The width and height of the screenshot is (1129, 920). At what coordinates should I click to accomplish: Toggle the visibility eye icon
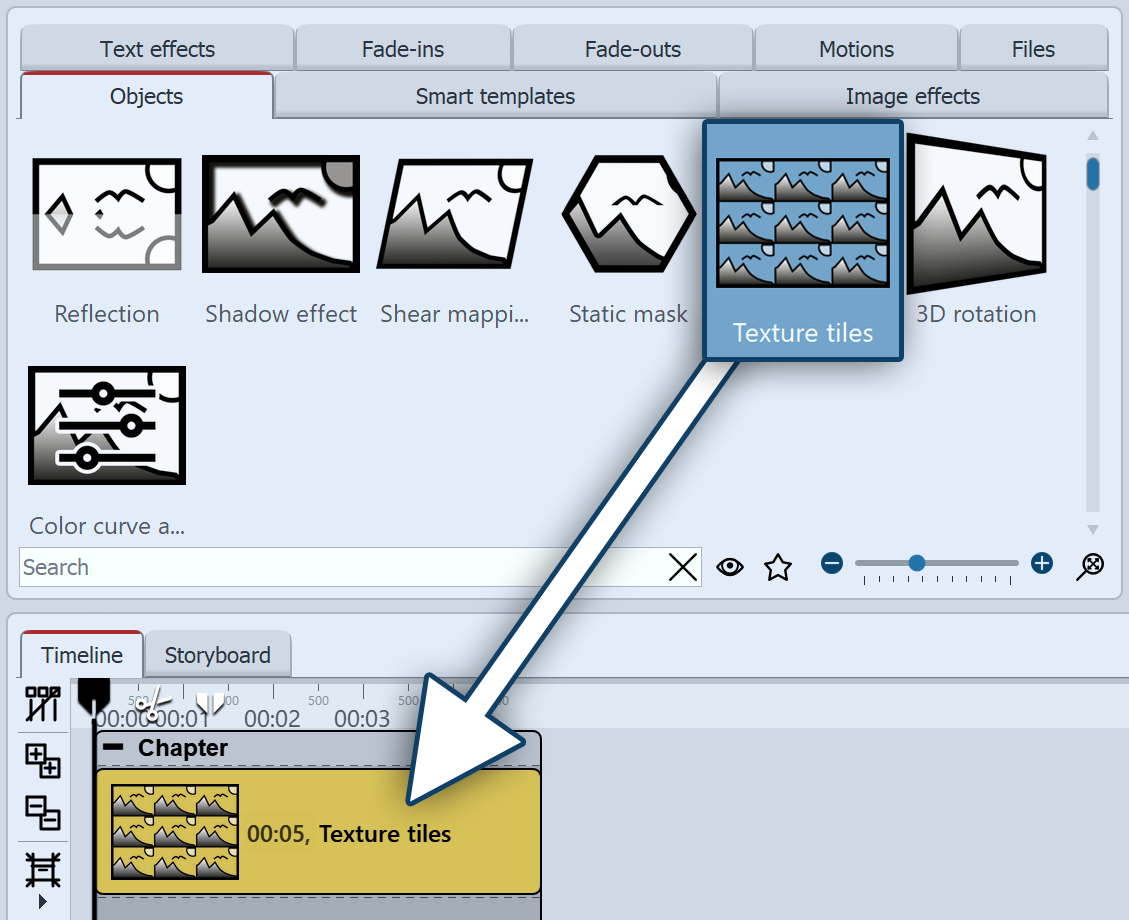pos(731,566)
